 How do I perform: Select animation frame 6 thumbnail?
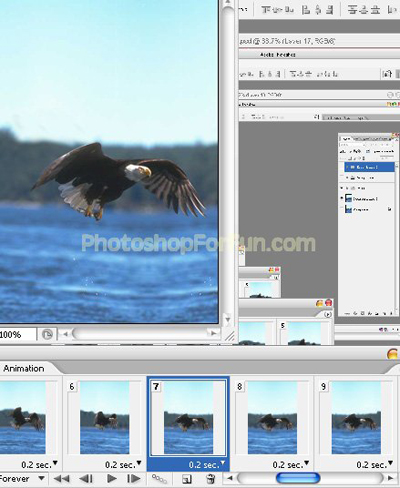(x=104, y=418)
